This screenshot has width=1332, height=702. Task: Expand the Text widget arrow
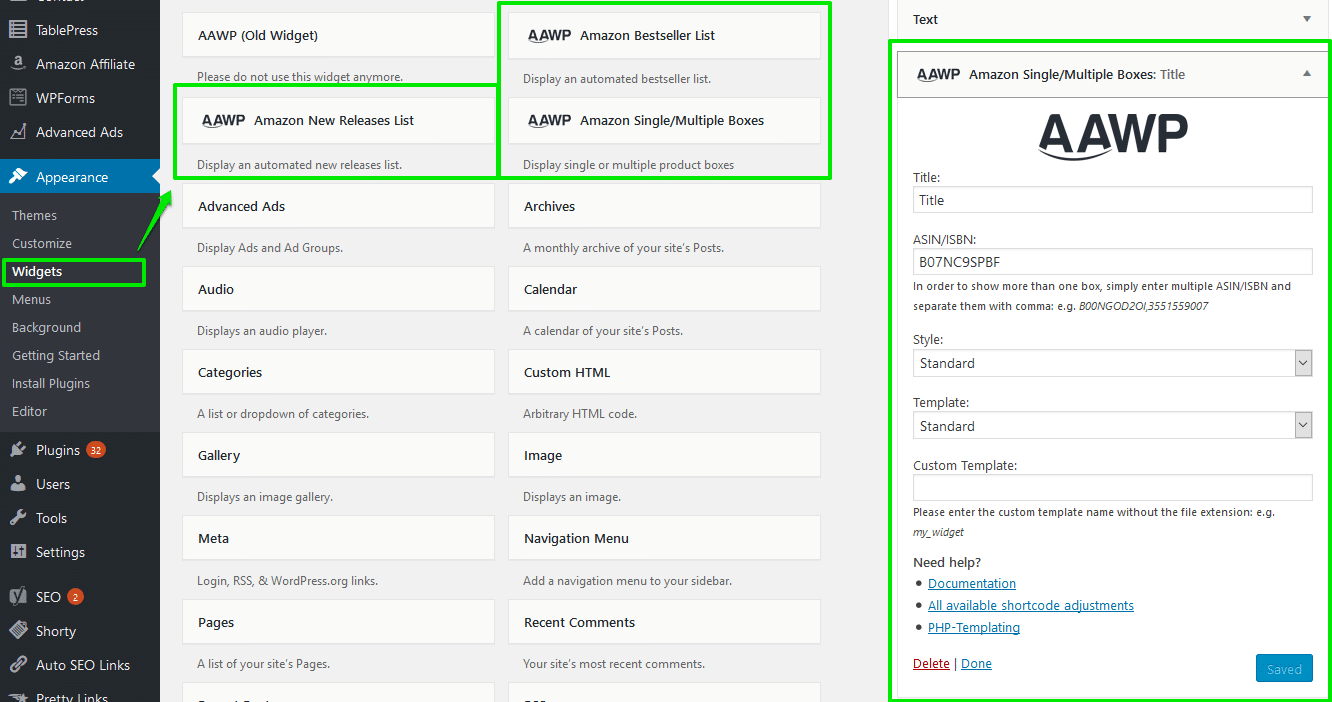pos(1306,19)
